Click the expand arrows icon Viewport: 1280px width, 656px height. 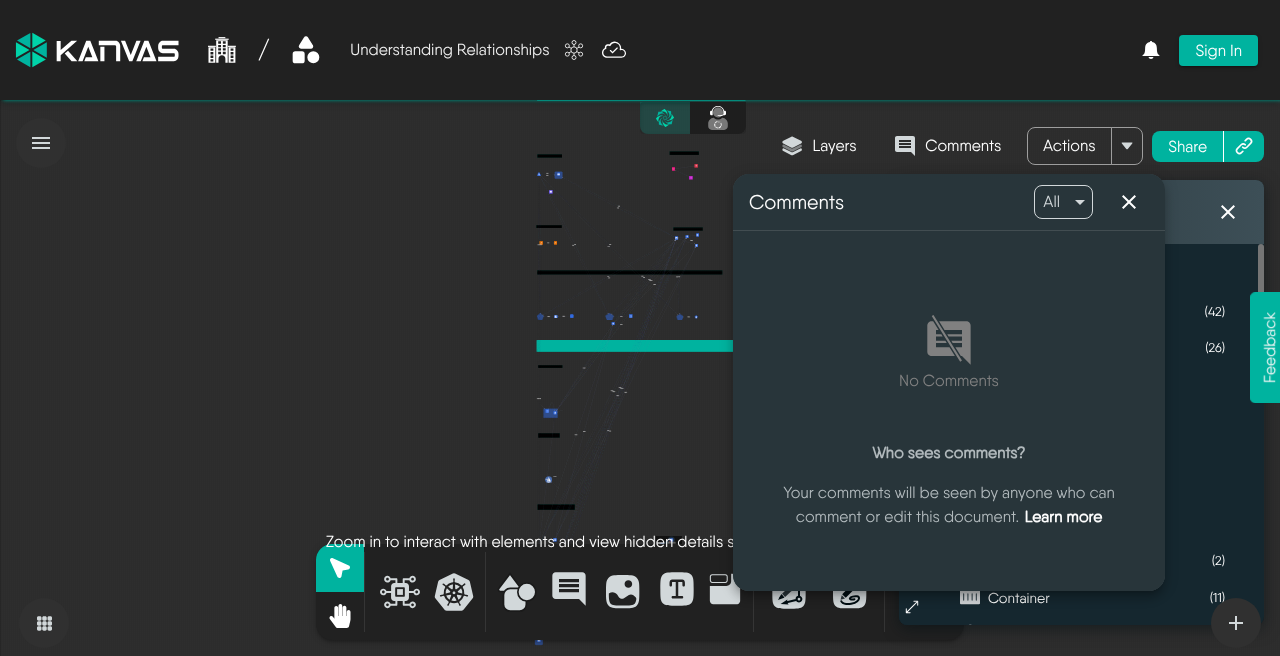[x=912, y=607]
